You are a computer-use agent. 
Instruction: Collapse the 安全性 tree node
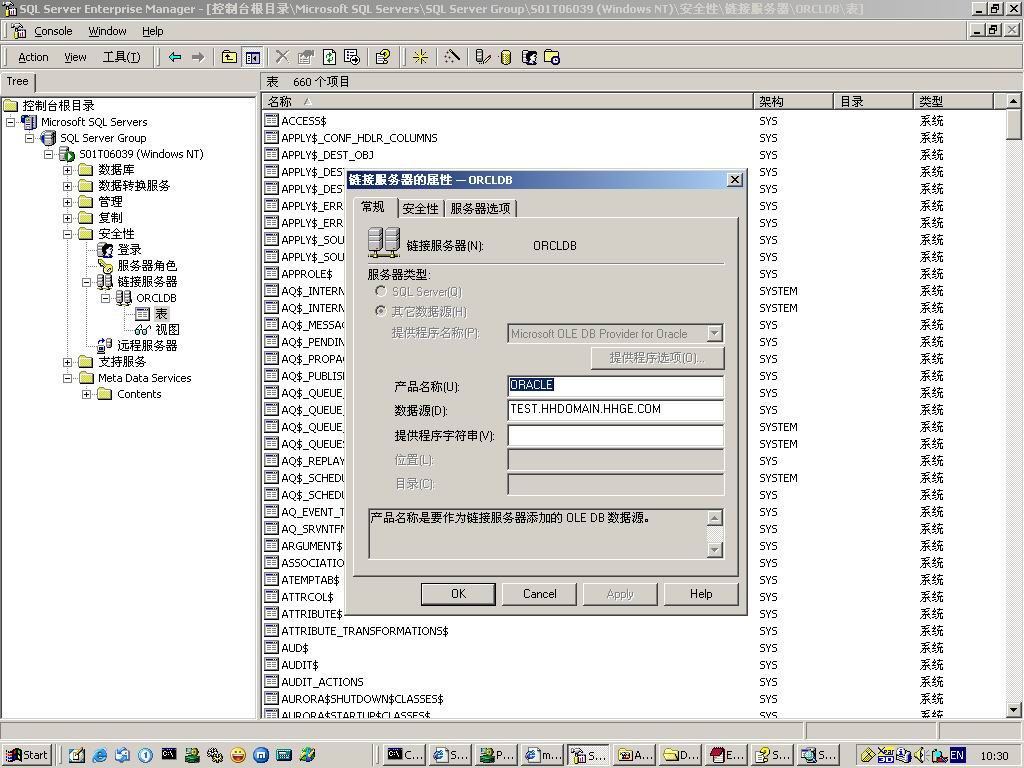67,234
